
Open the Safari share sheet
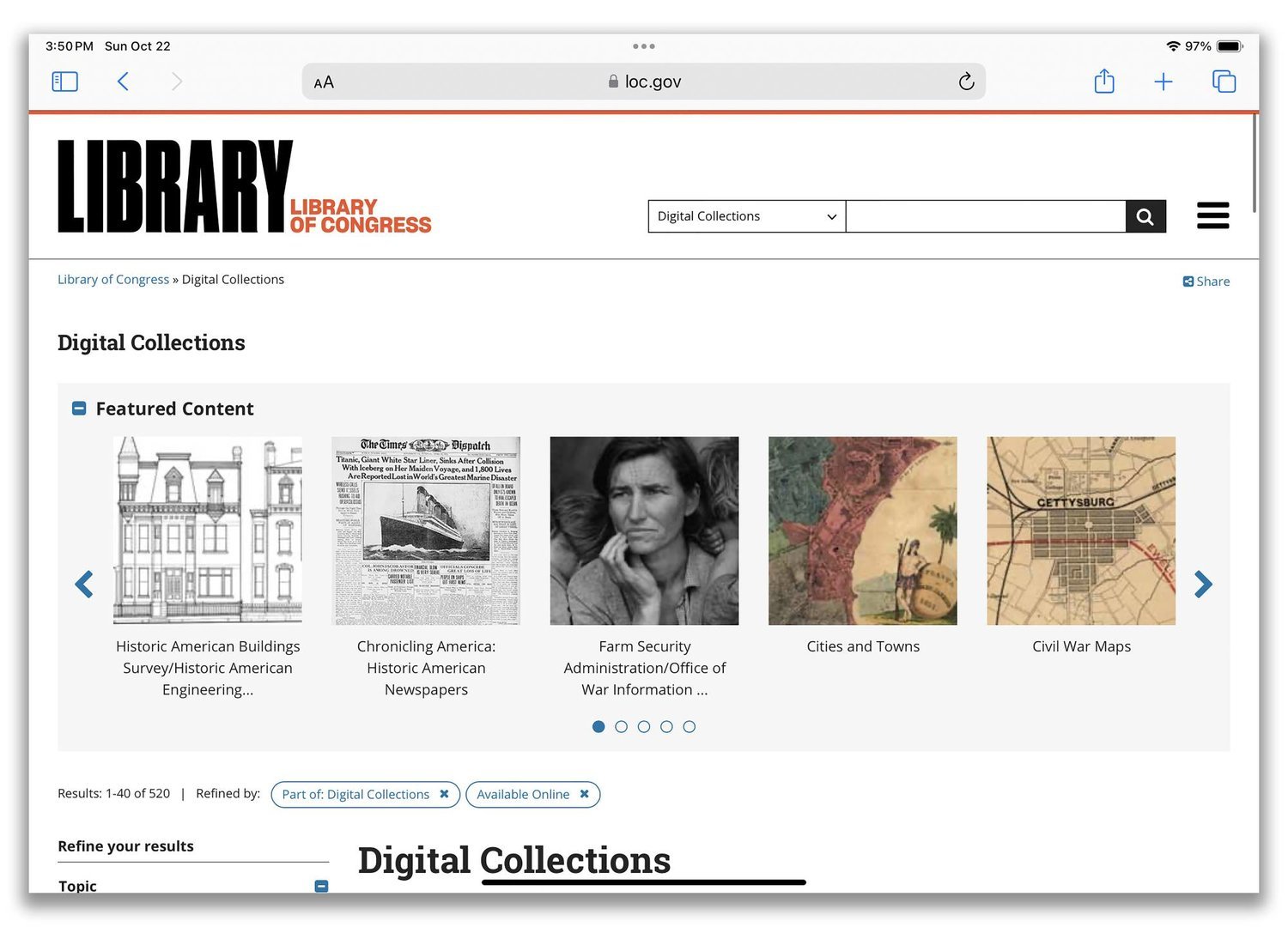(1104, 82)
